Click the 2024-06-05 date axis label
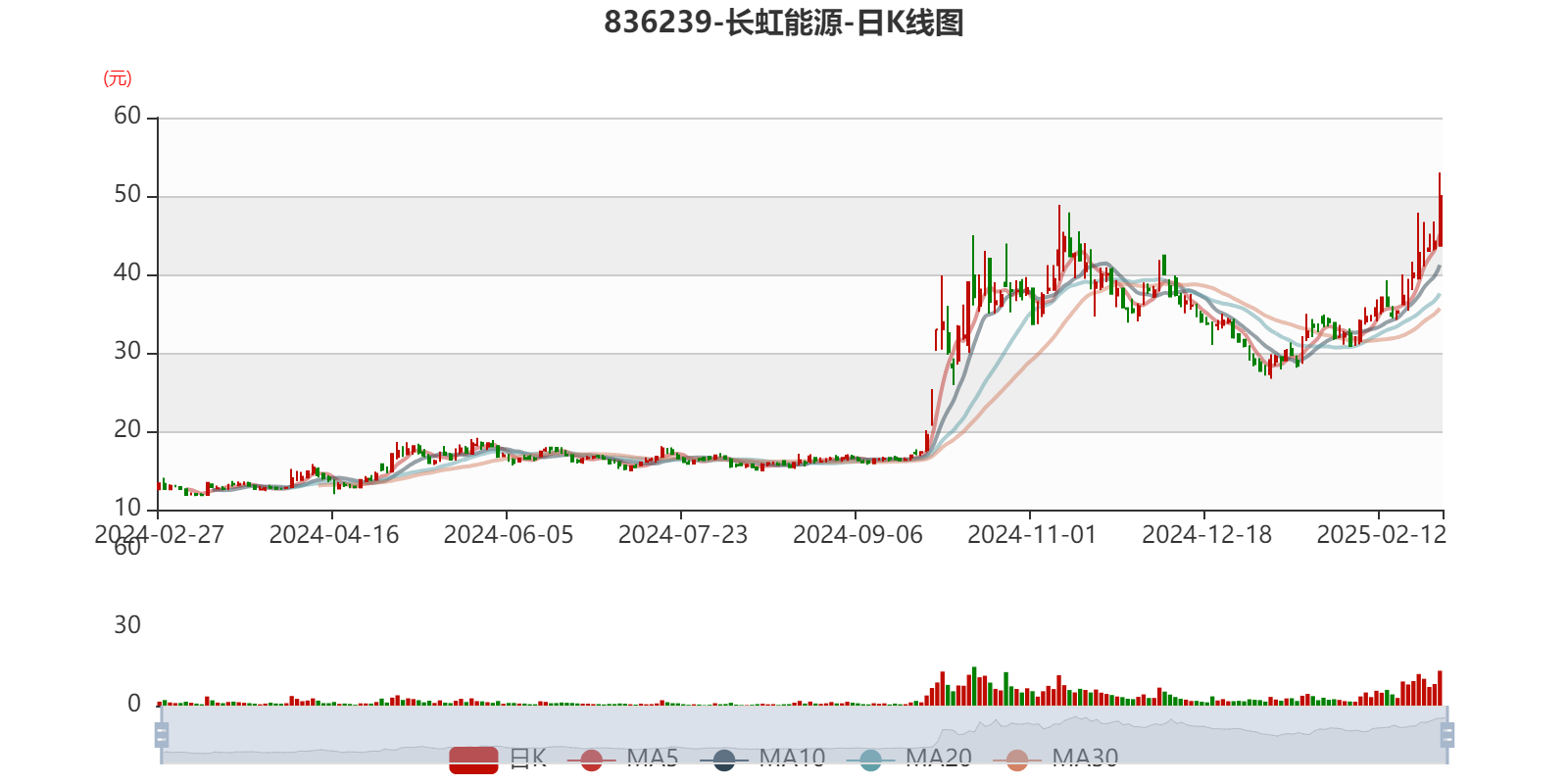 click(x=509, y=535)
